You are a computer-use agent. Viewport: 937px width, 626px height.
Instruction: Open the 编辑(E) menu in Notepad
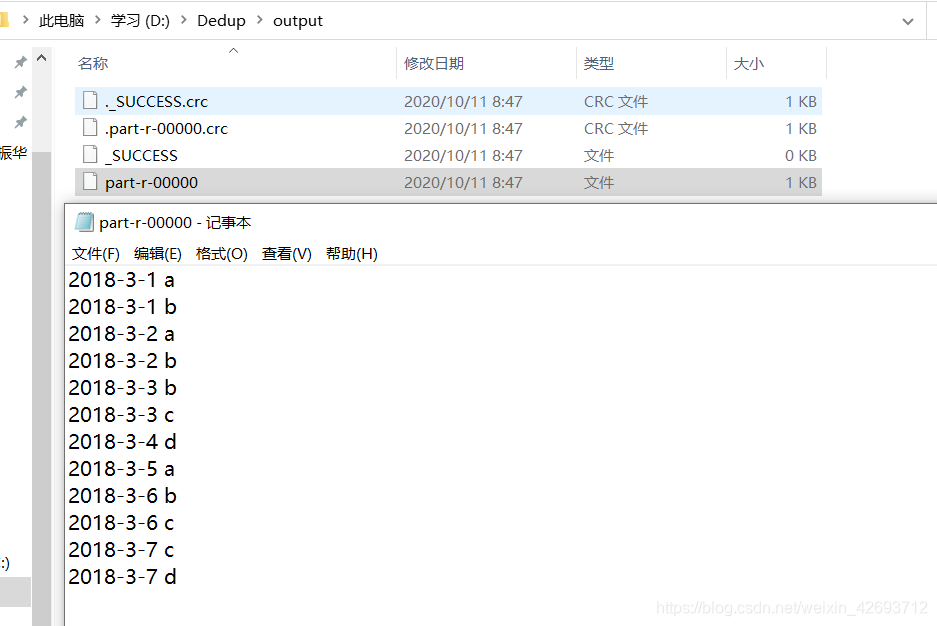pos(158,254)
